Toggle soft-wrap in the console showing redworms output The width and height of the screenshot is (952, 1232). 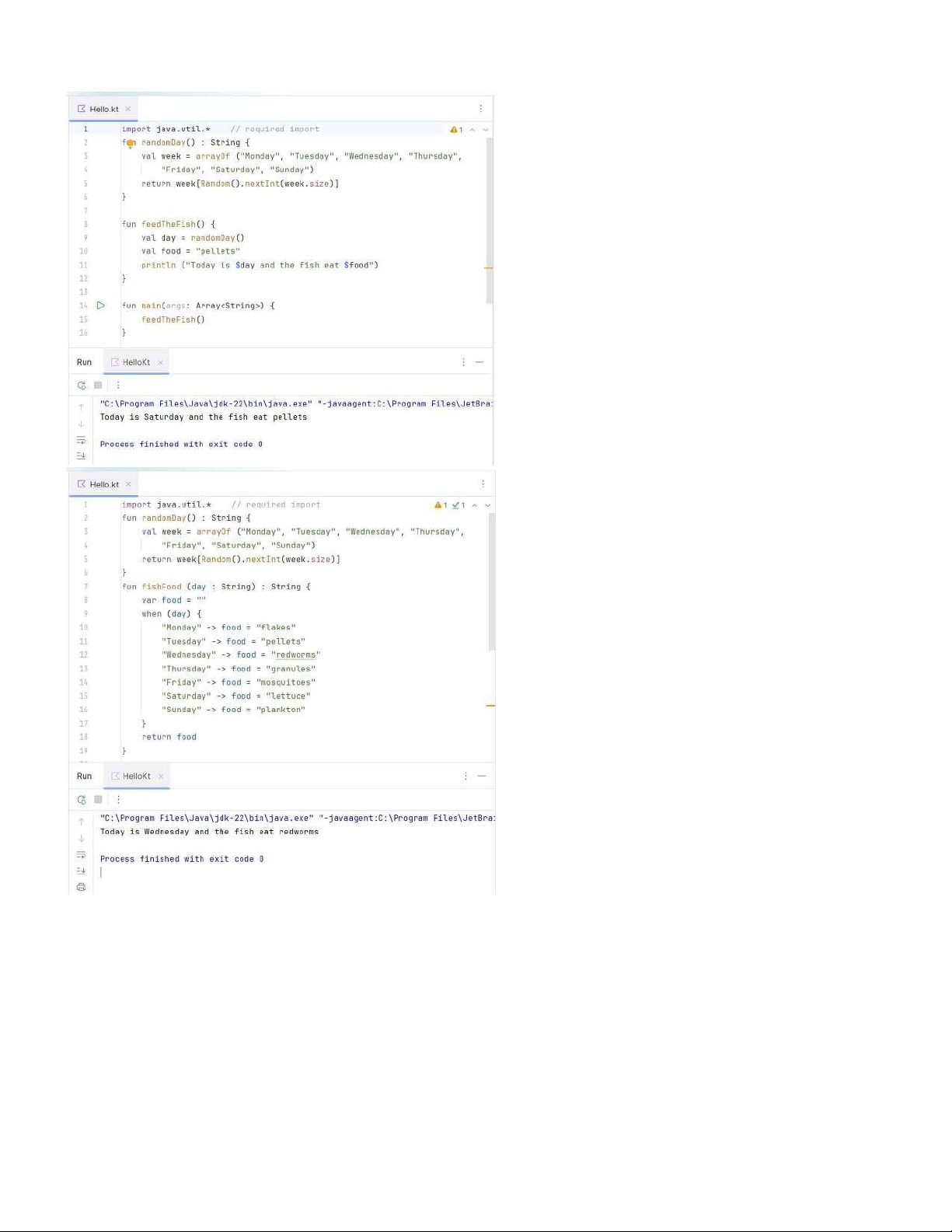point(82,854)
